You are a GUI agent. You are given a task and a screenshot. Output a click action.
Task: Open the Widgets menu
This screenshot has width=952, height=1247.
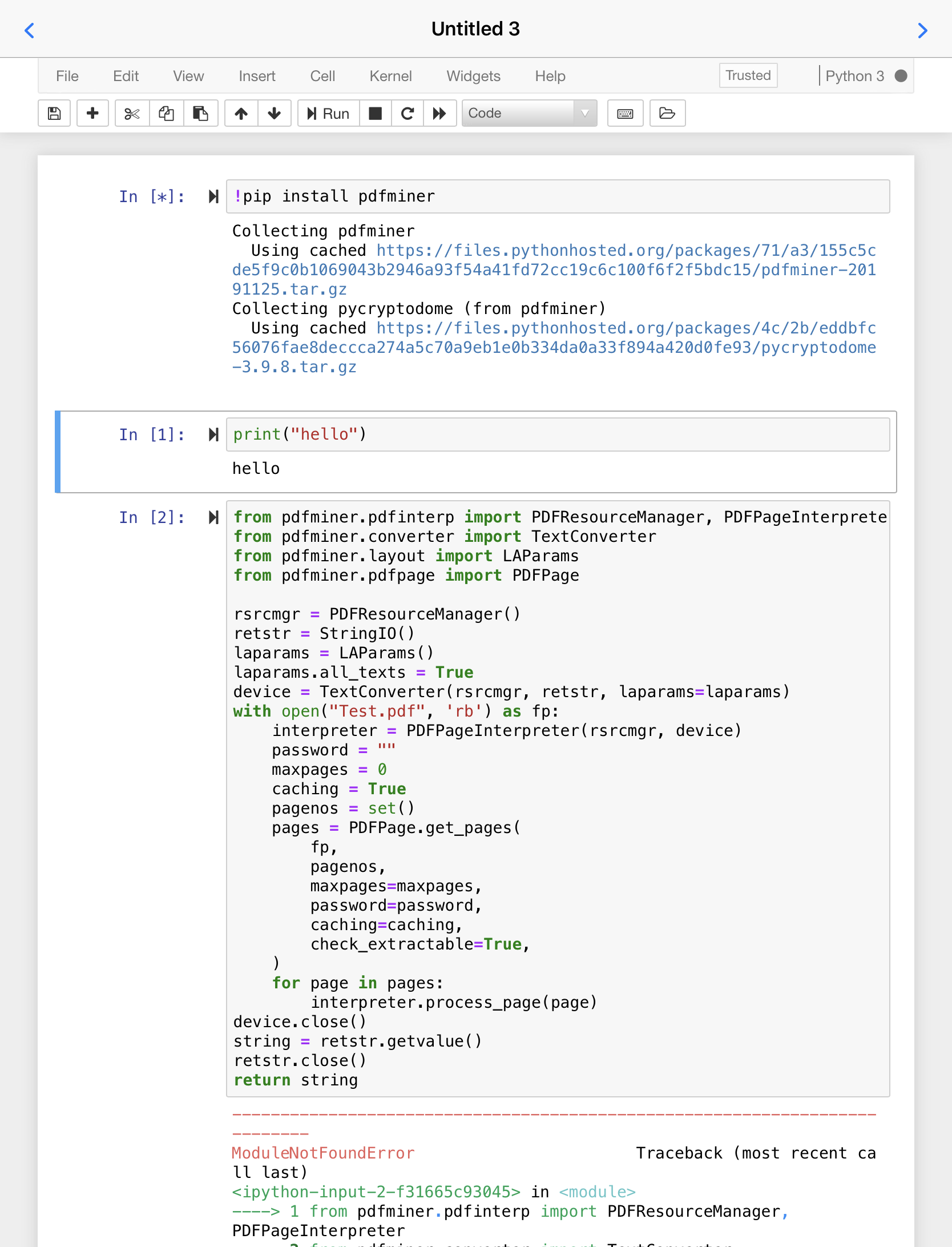473,75
